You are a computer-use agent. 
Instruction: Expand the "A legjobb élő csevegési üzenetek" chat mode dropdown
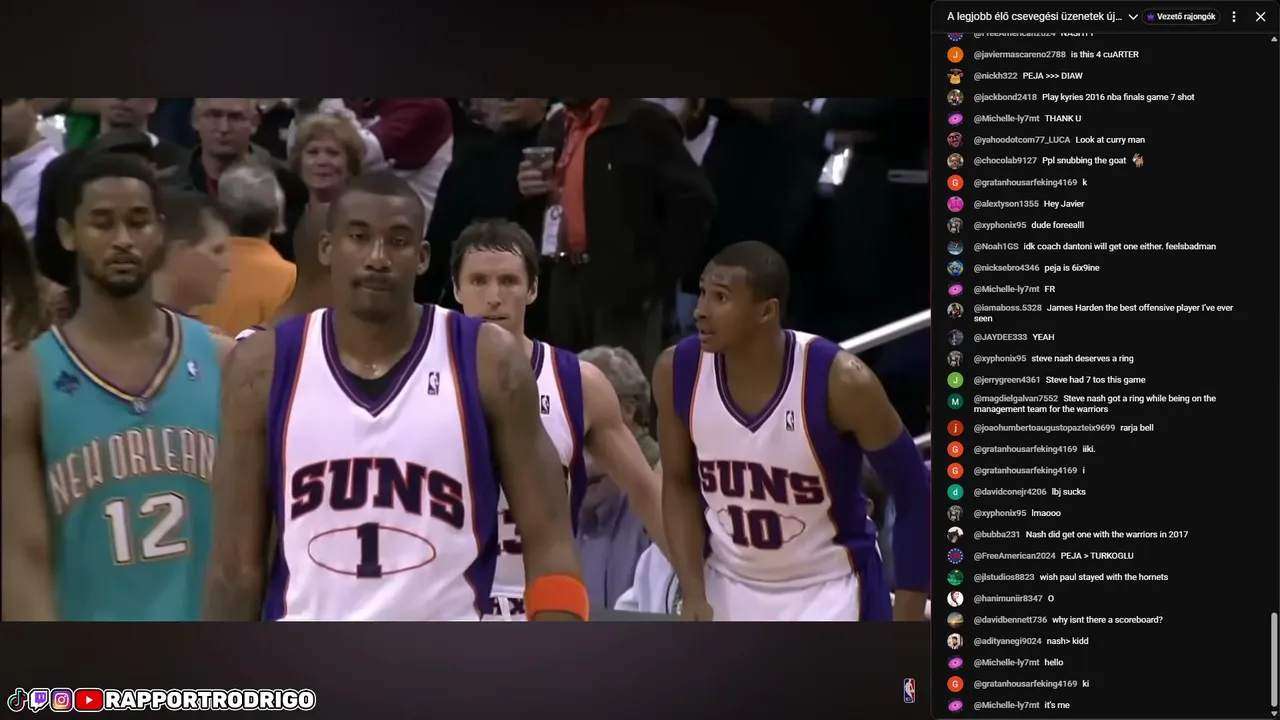tap(1043, 17)
